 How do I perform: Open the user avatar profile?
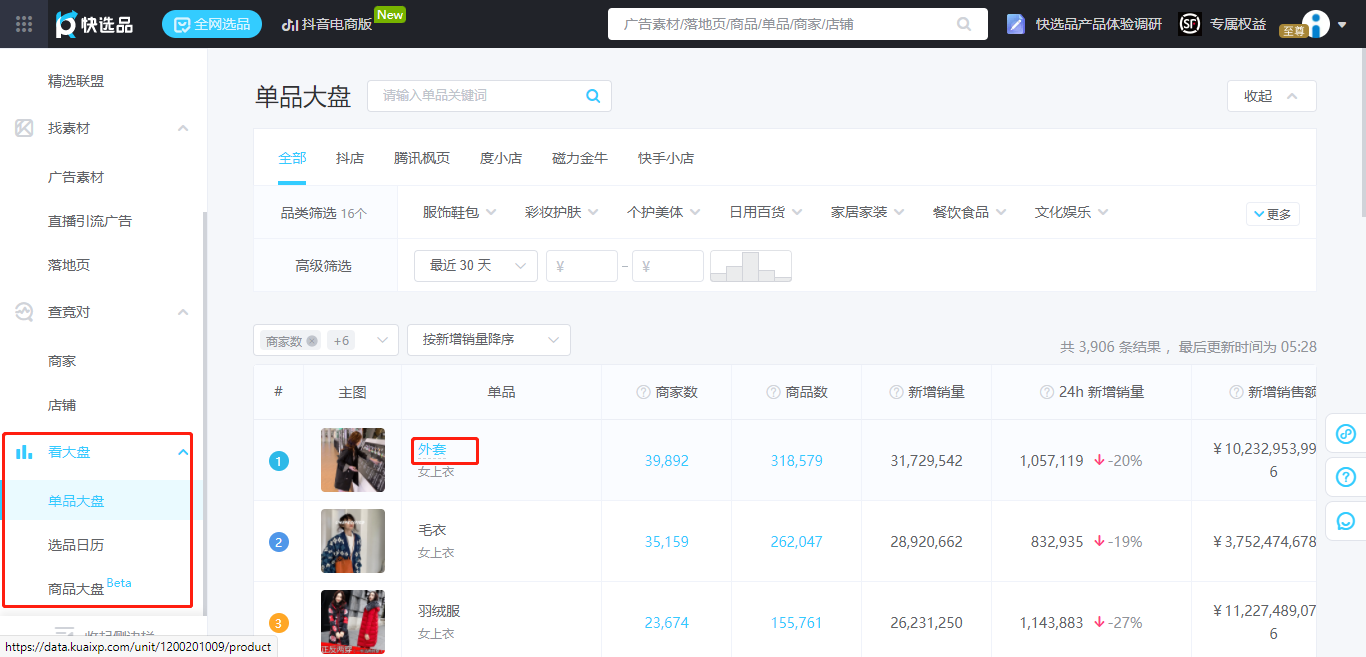click(x=1316, y=24)
